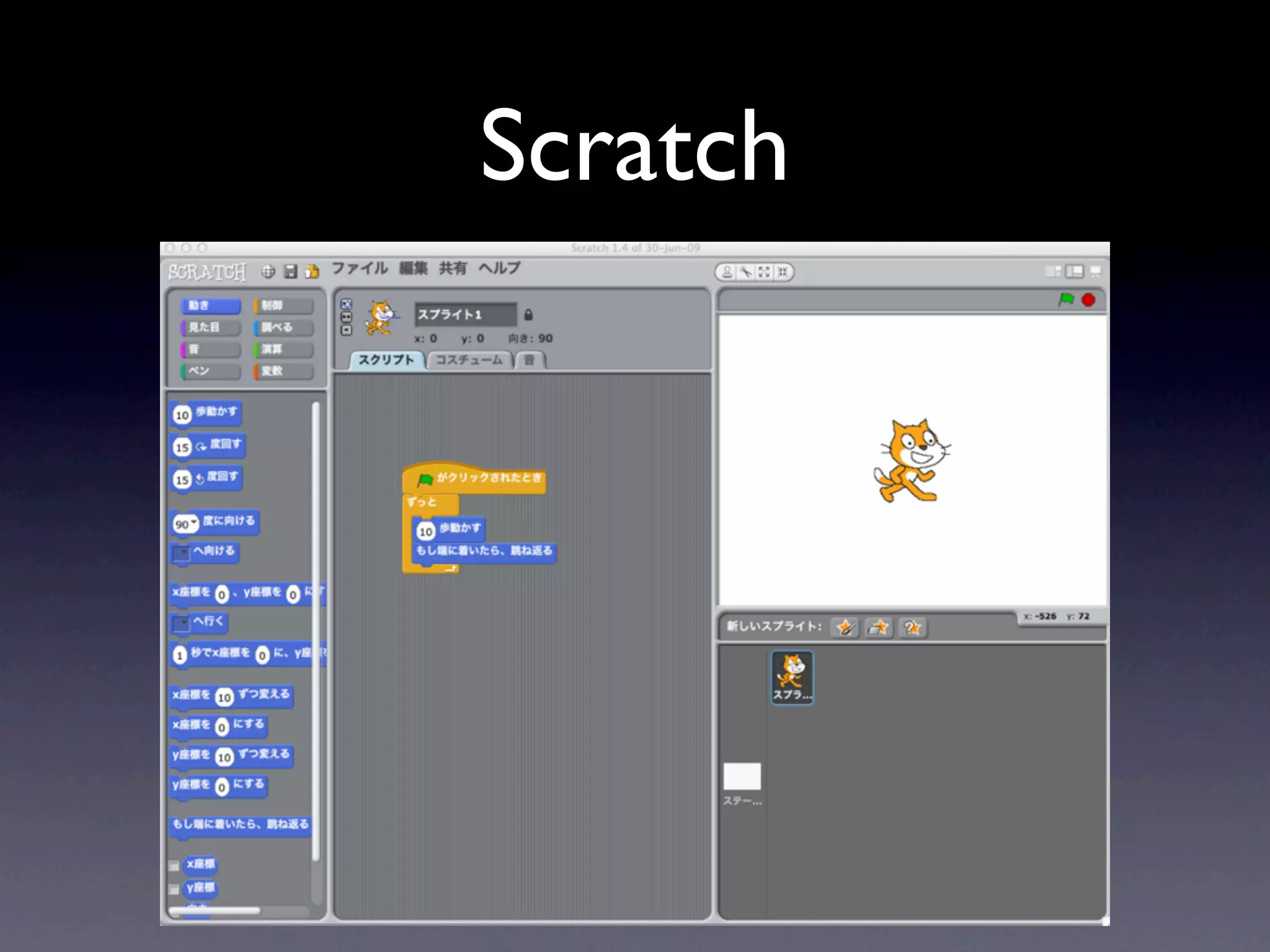Stop all scripts with red button

[x=1088, y=300]
